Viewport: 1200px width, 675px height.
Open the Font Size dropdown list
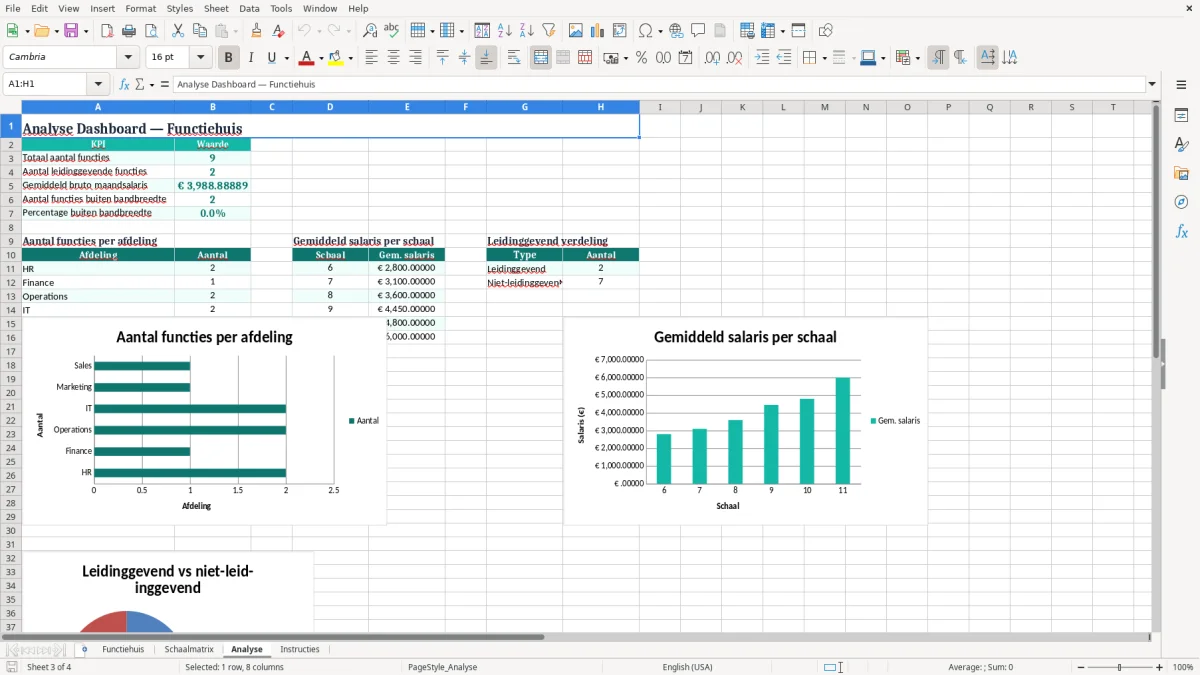coord(201,58)
